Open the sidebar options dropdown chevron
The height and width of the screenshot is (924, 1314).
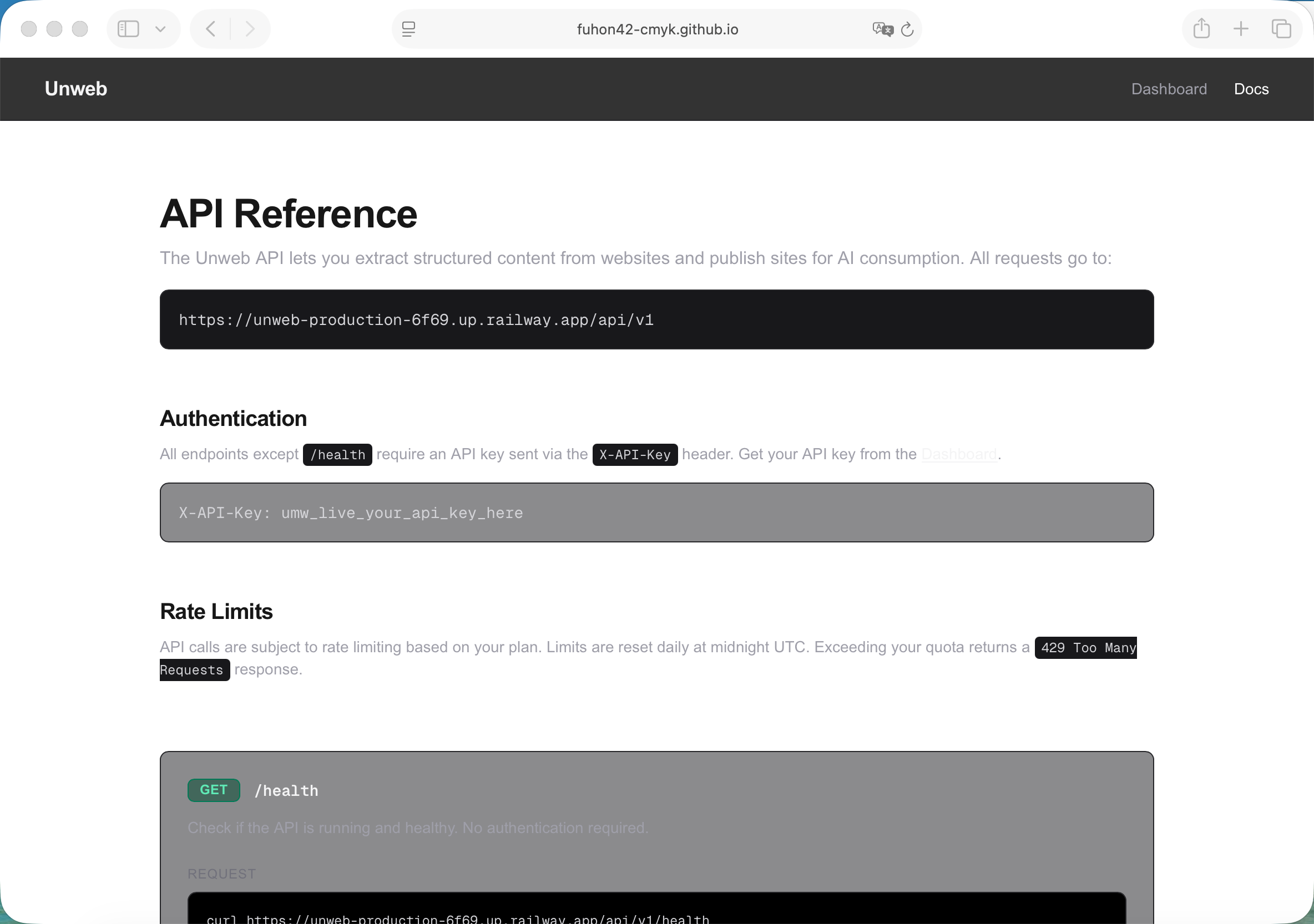161,29
